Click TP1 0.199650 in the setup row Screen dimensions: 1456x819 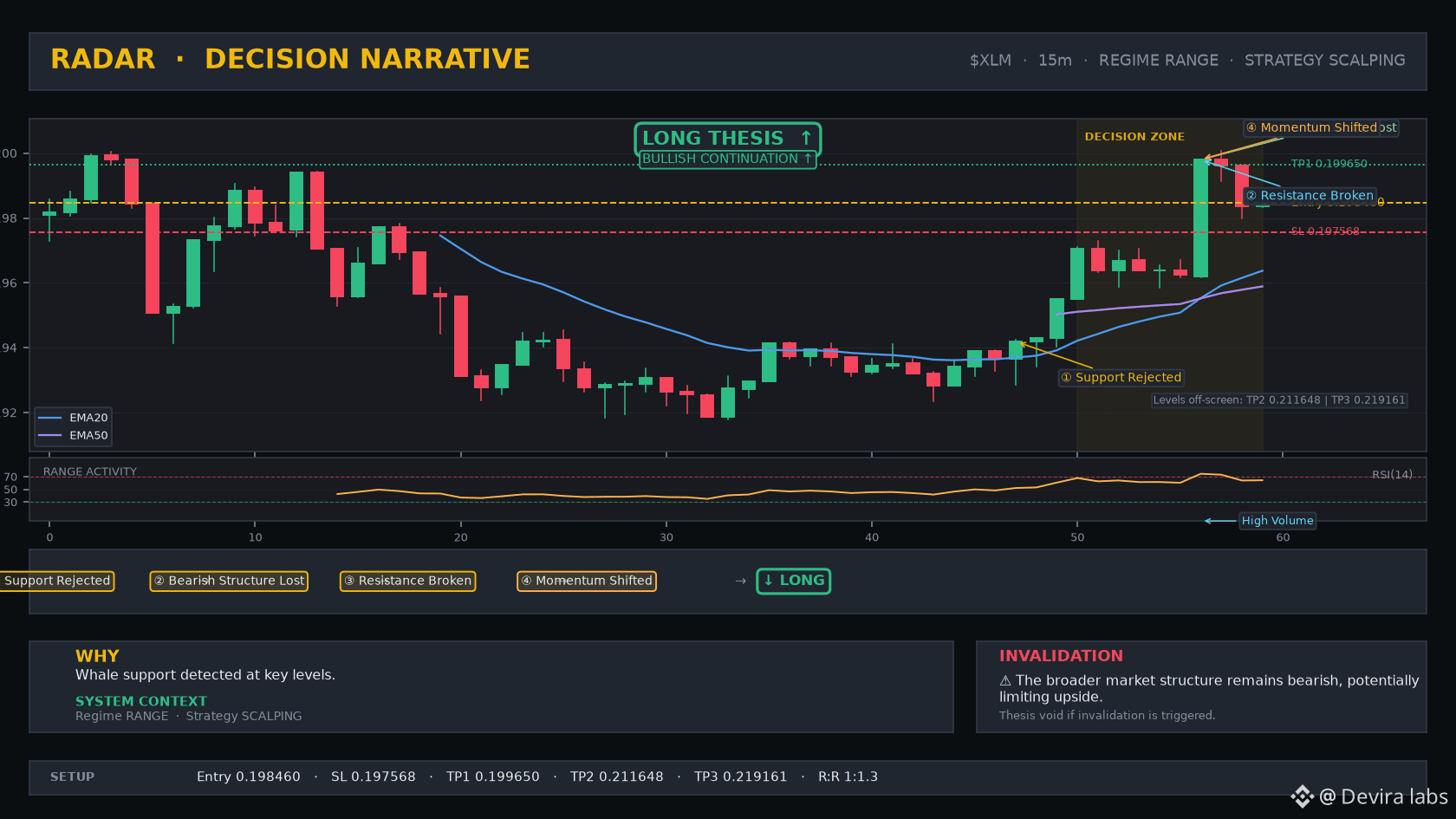493,777
